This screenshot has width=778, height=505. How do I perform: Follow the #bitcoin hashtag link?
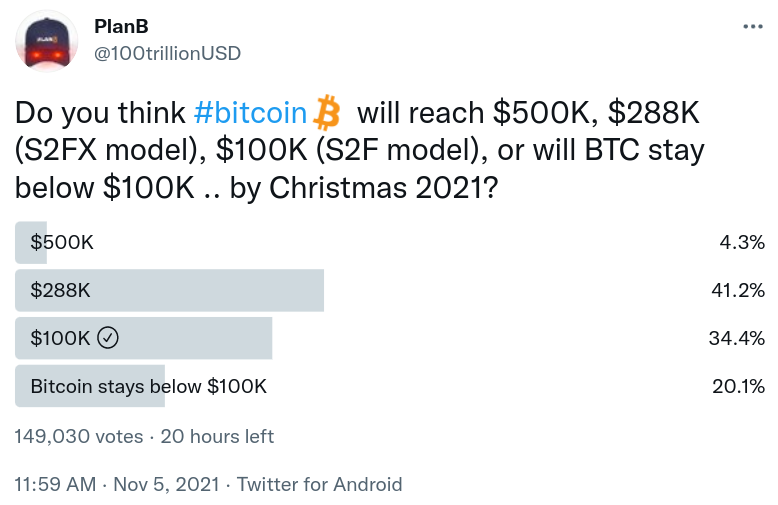click(251, 113)
